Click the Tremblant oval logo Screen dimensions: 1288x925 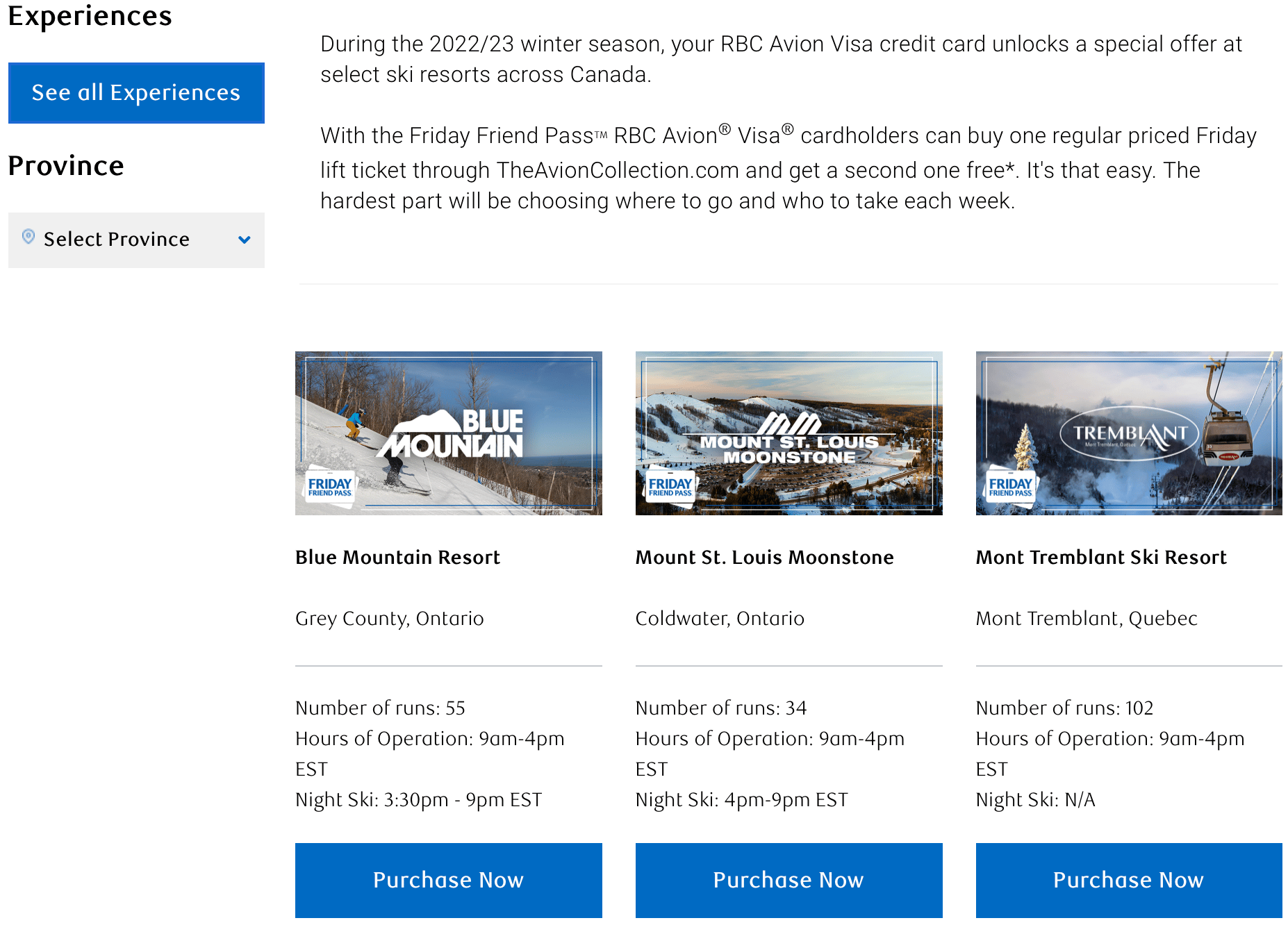pos(1128,433)
